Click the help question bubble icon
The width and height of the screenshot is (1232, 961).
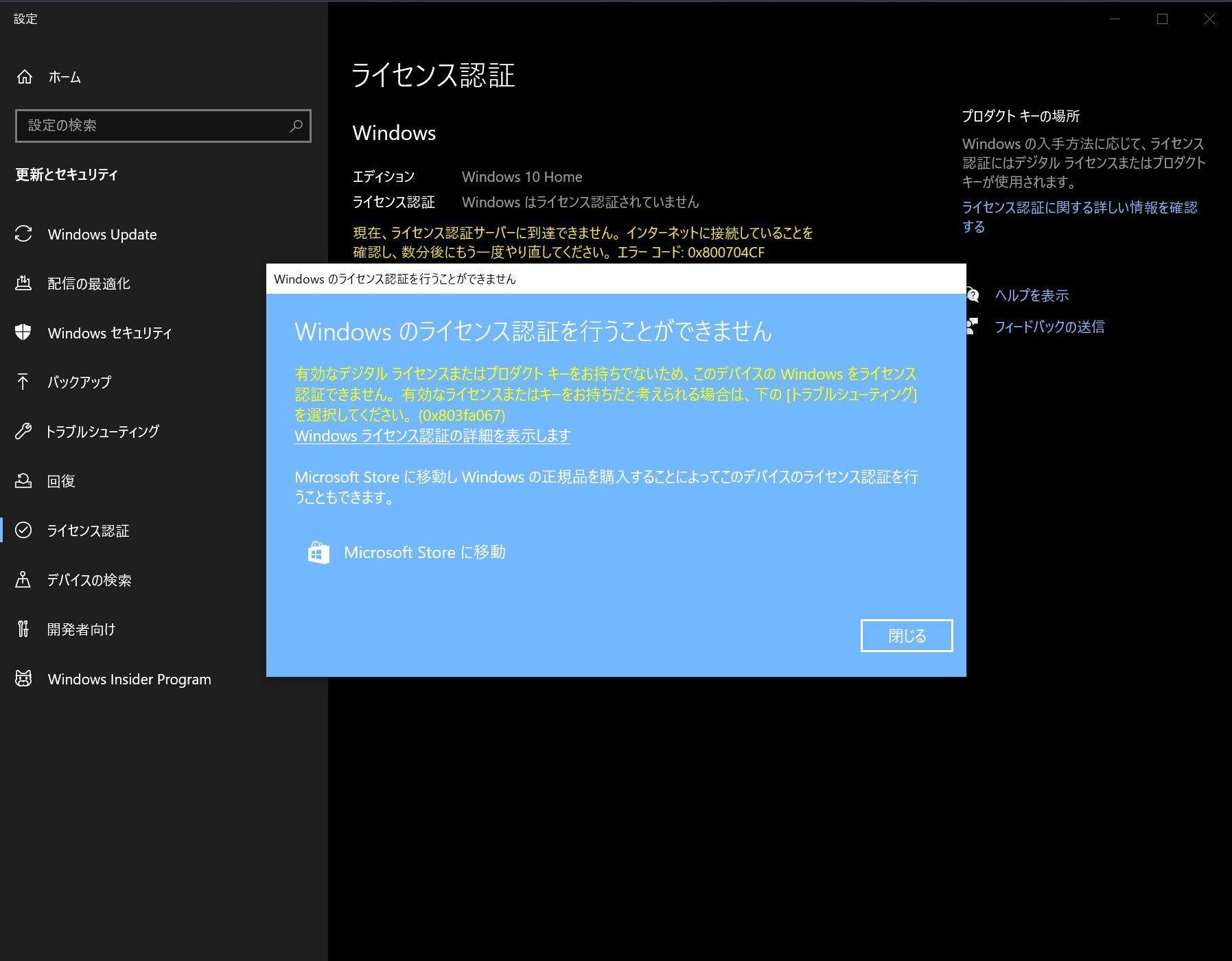(x=973, y=295)
